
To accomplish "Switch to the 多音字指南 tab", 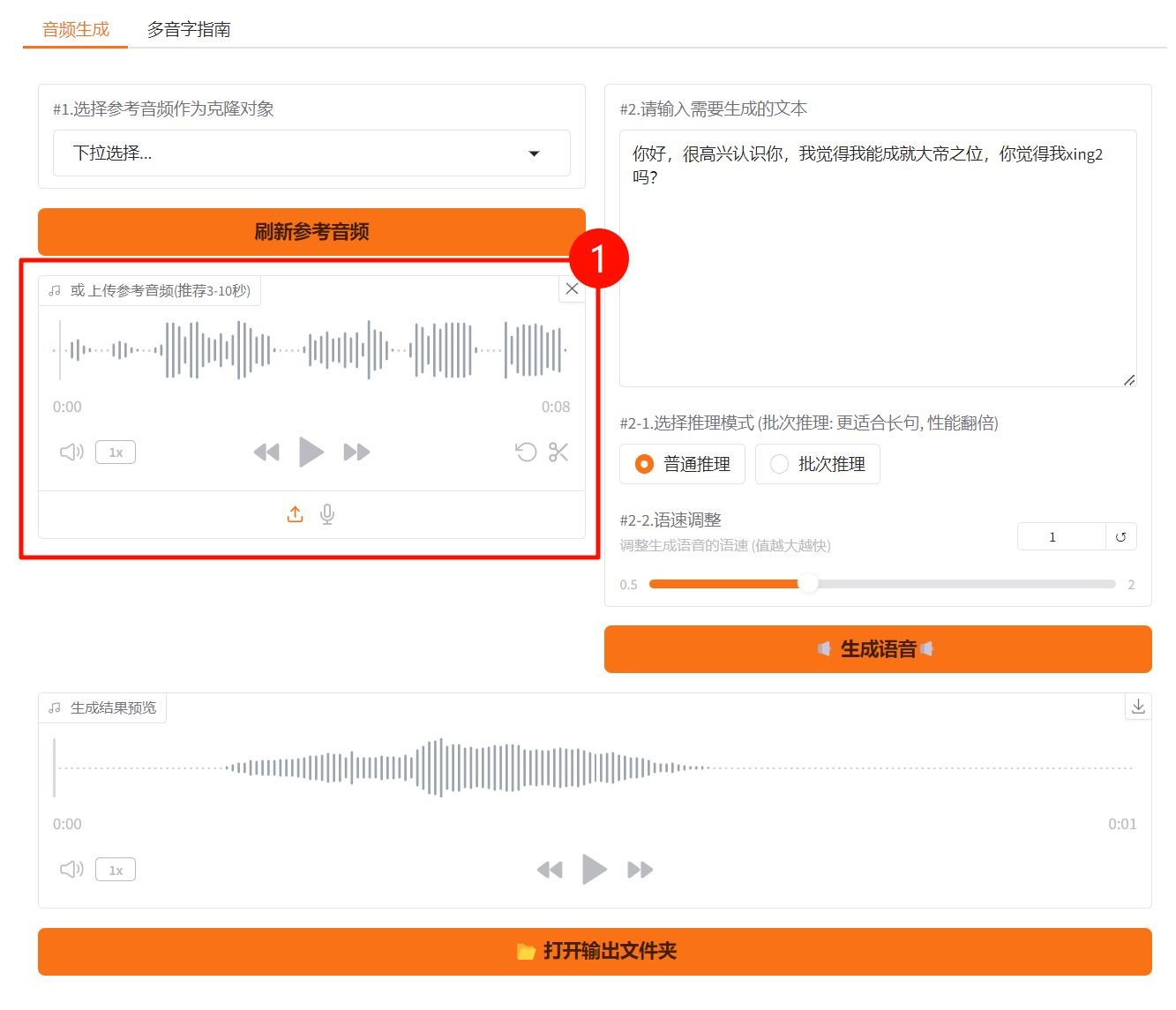I will 189,29.
